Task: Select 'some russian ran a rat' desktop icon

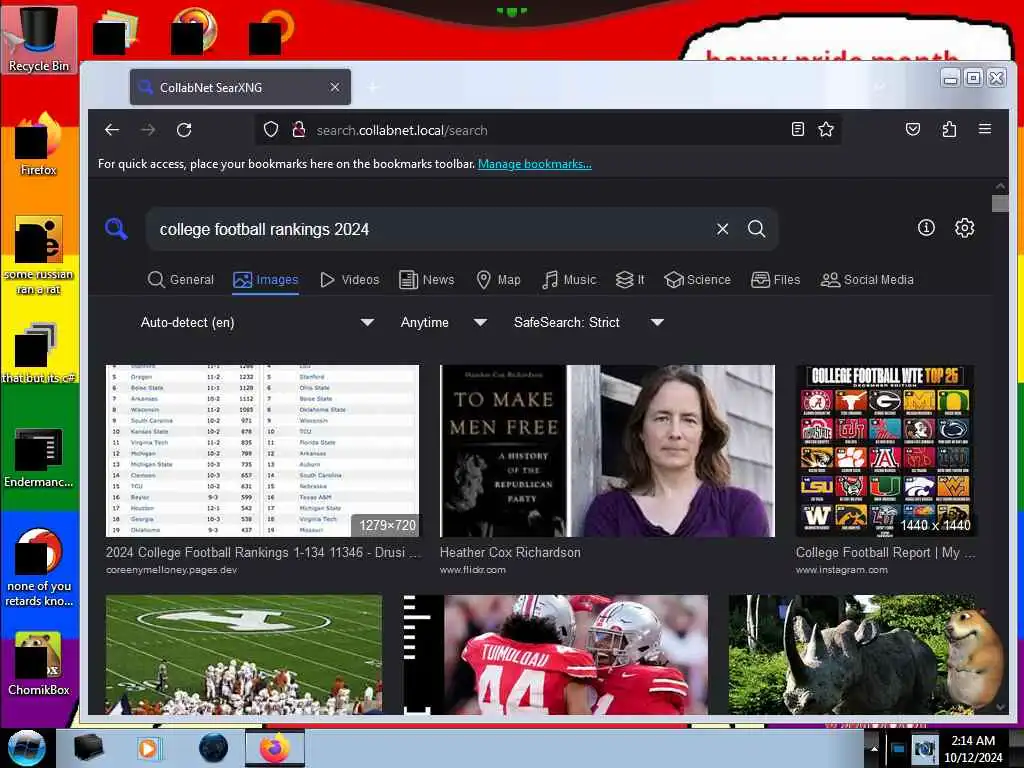Action: pos(39,255)
